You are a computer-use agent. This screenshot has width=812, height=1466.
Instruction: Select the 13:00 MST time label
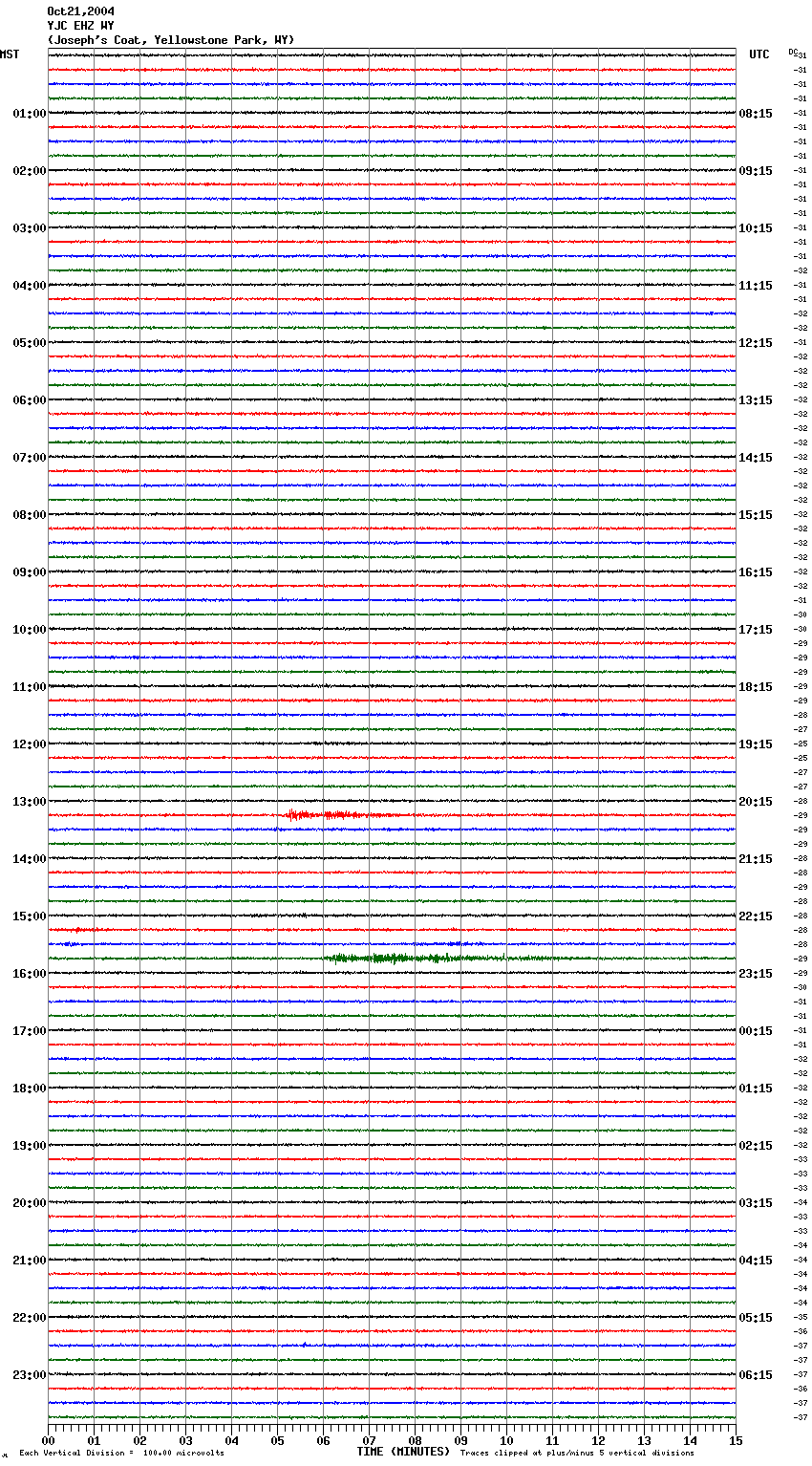pos(30,802)
